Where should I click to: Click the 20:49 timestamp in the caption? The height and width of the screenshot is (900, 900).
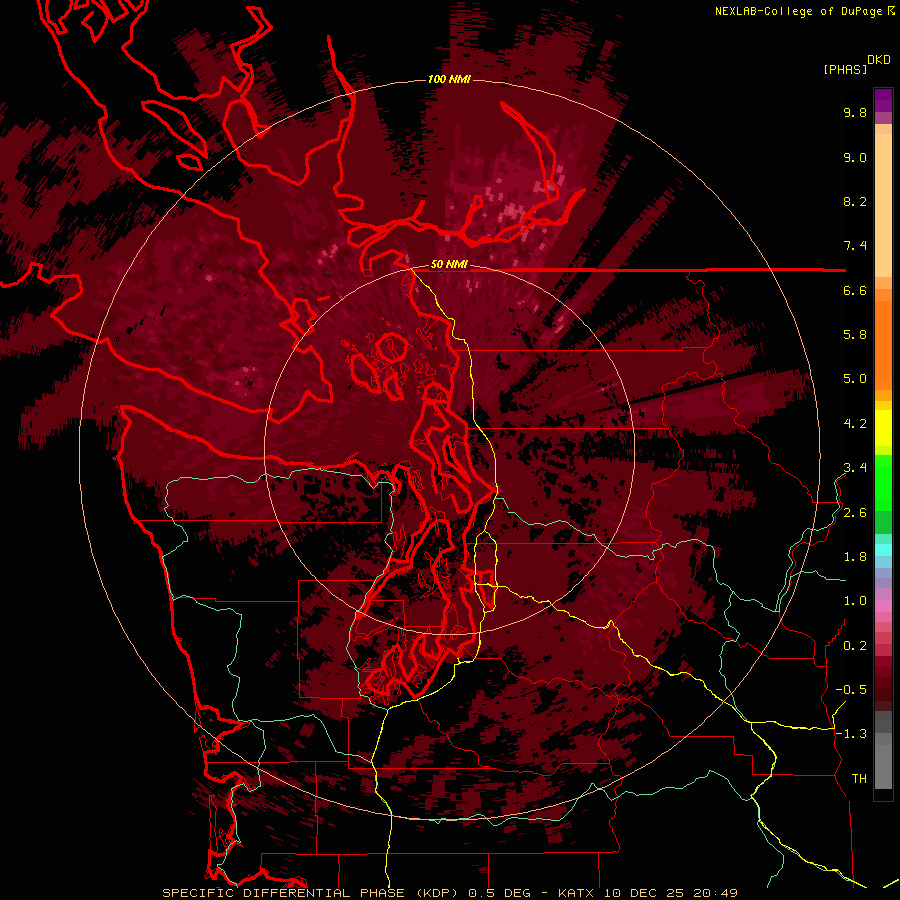[x=715, y=893]
